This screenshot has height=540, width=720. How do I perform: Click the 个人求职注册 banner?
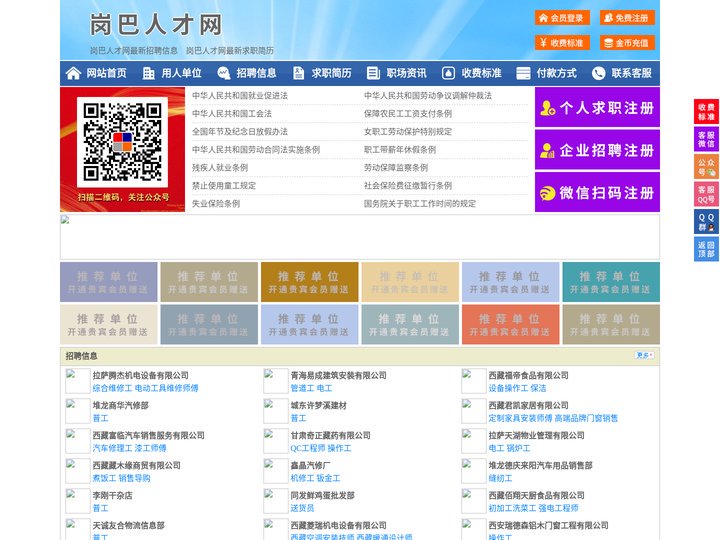coord(597,107)
